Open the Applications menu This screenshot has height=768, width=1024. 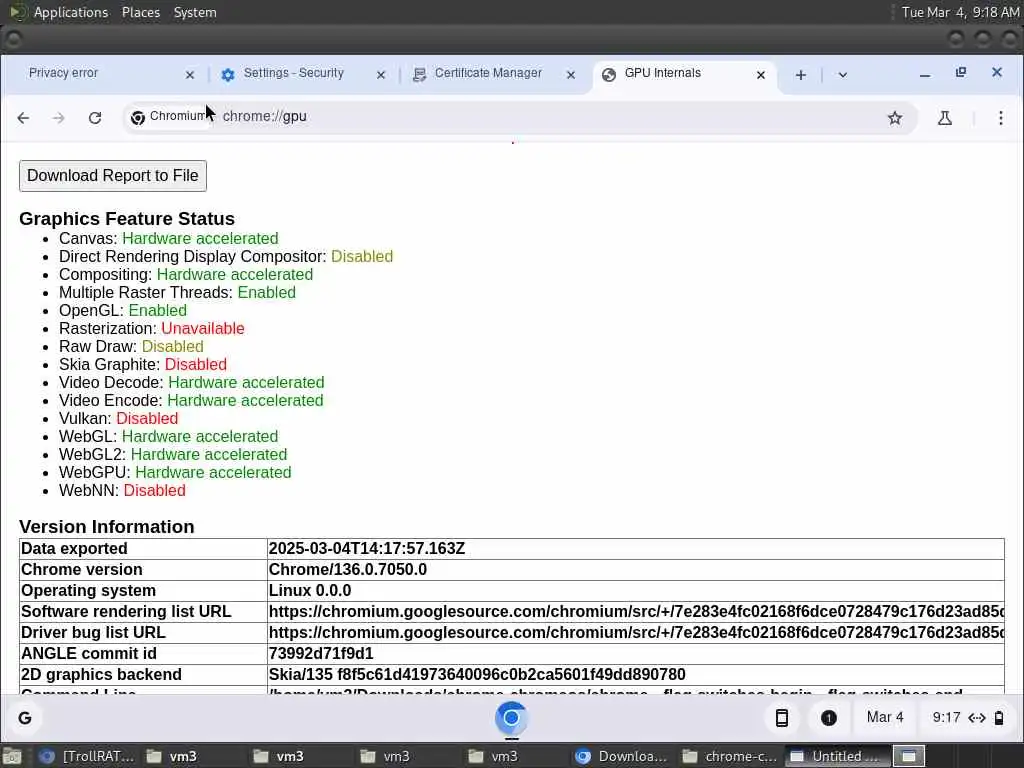tap(71, 12)
